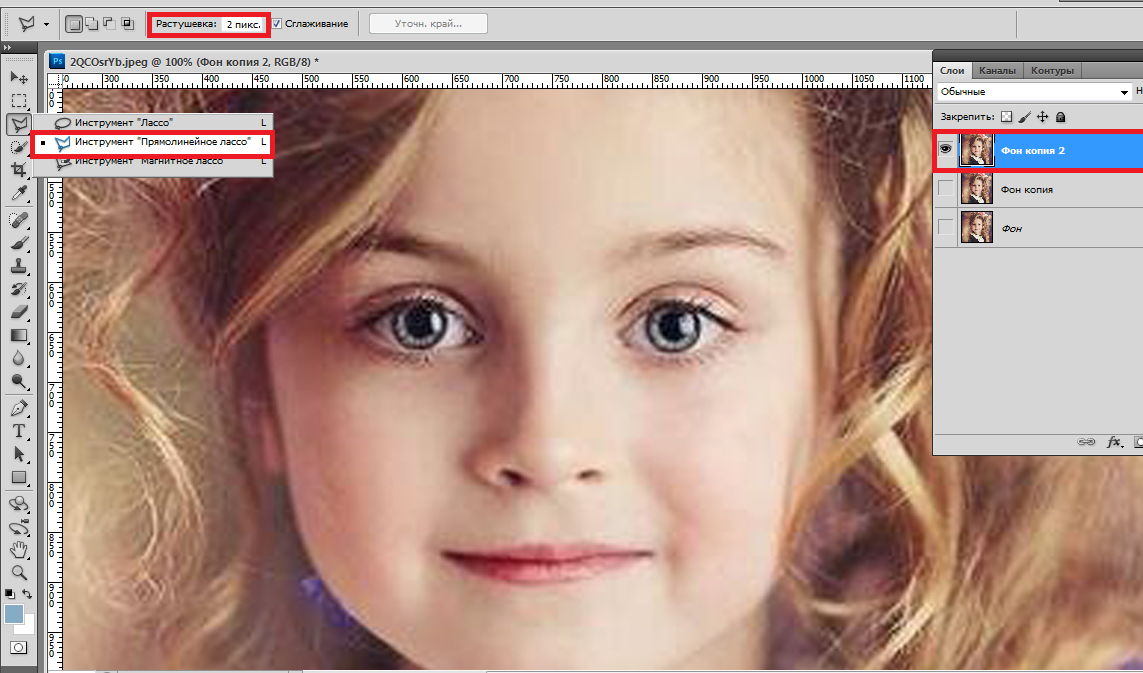The height and width of the screenshot is (673, 1143).
Task: Choose Subtract from selection mode
Action: point(109,24)
